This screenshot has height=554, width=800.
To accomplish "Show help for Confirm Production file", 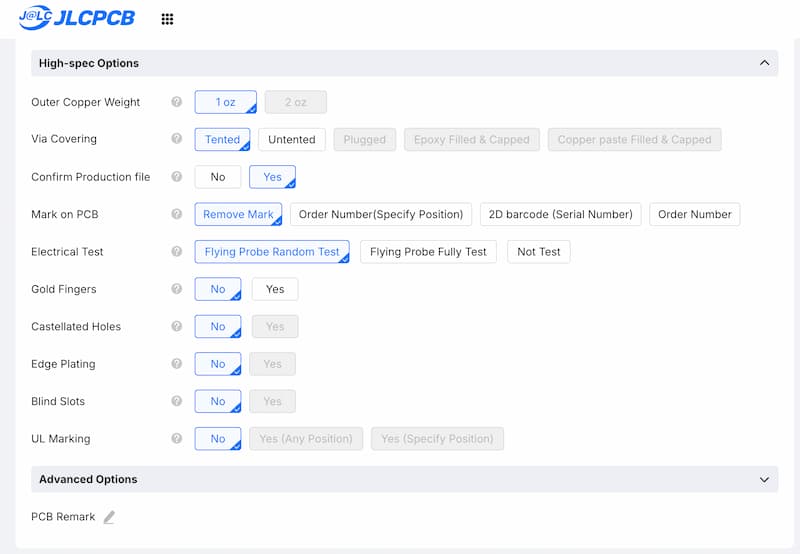I will tap(177, 177).
